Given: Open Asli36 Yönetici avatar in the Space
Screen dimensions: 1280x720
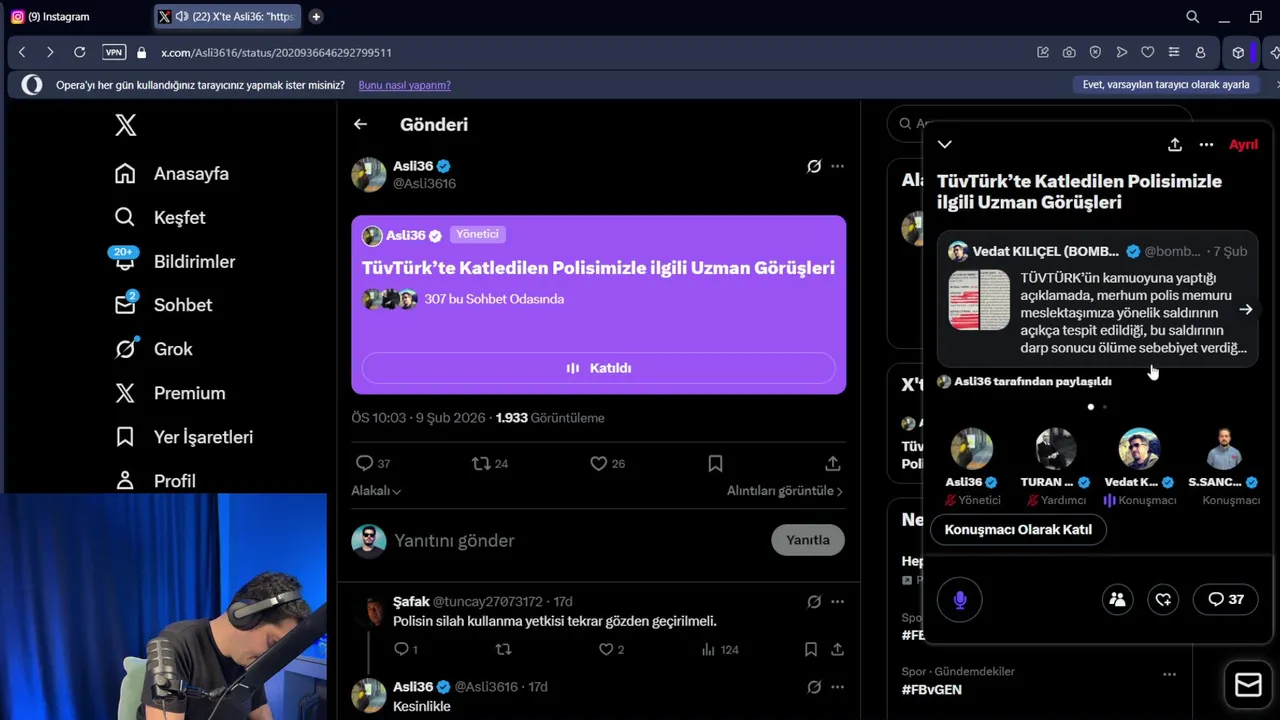Looking at the screenshot, I should pyautogui.click(x=971, y=449).
